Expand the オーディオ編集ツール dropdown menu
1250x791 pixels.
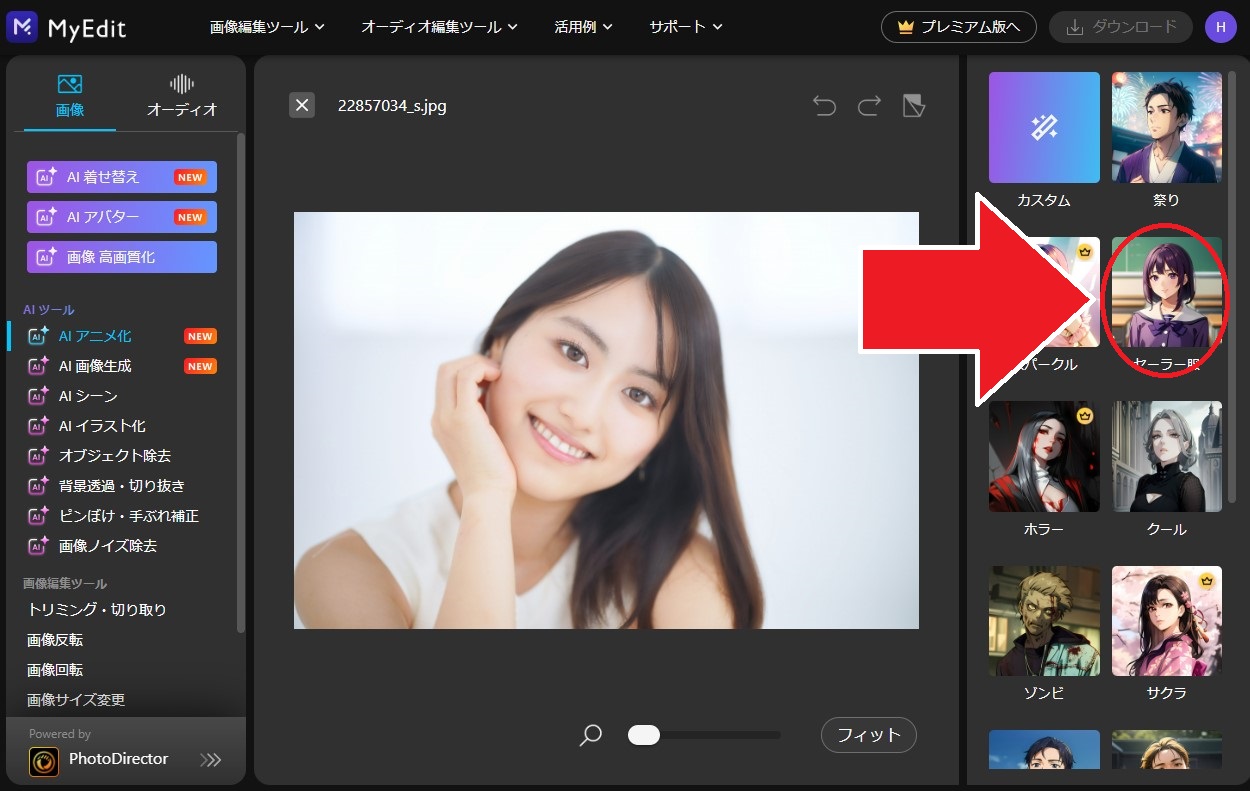(439, 27)
